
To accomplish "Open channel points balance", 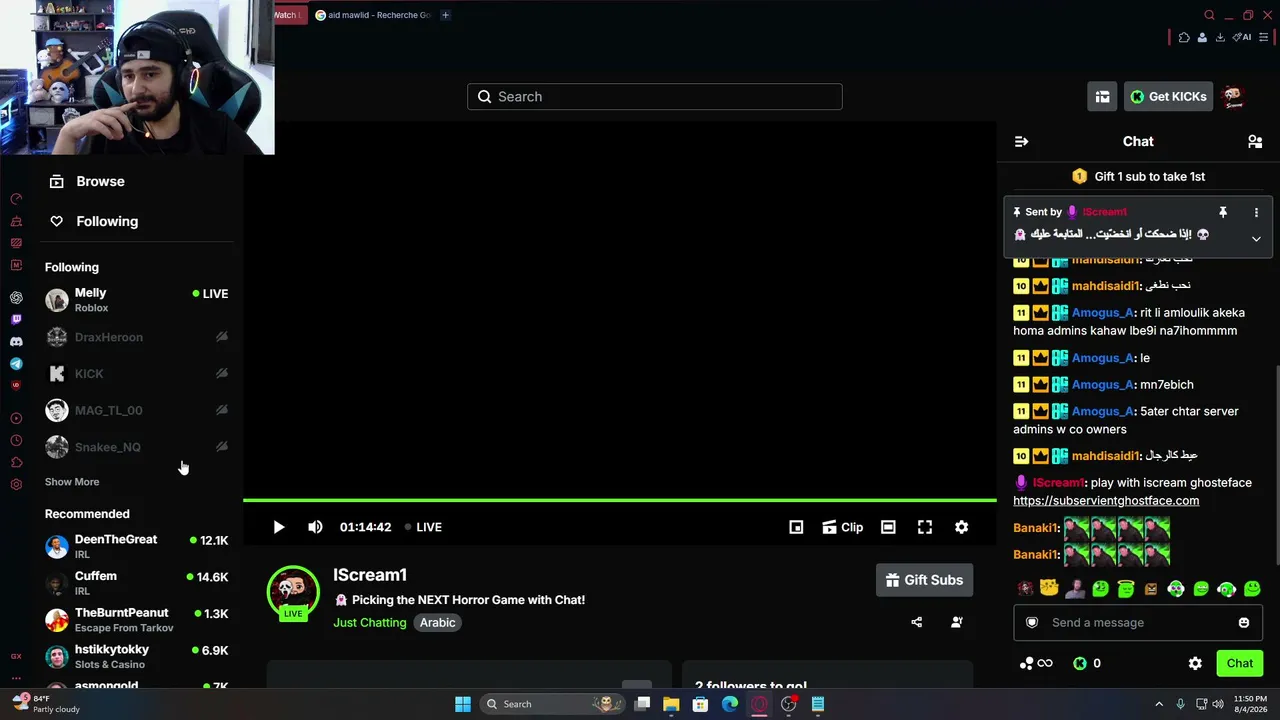I will (1035, 663).
